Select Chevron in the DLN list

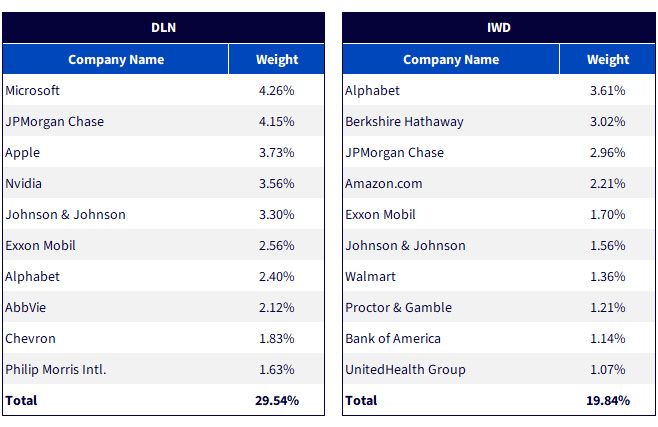coord(30,338)
